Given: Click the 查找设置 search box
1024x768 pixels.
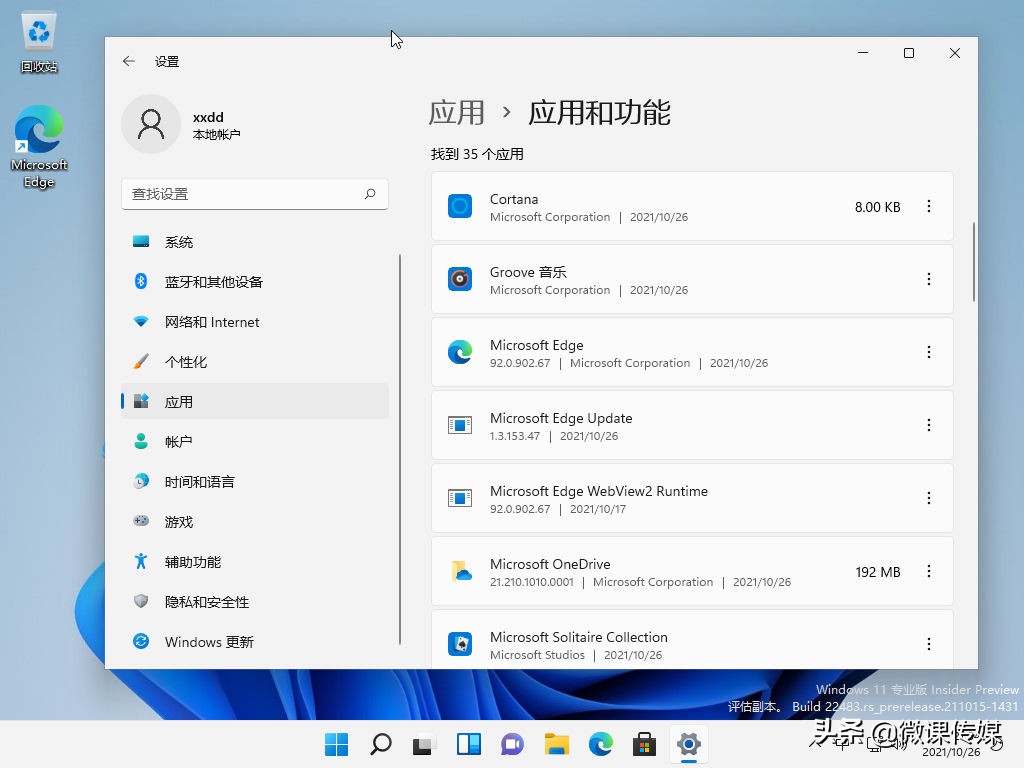Looking at the screenshot, I should pos(254,193).
